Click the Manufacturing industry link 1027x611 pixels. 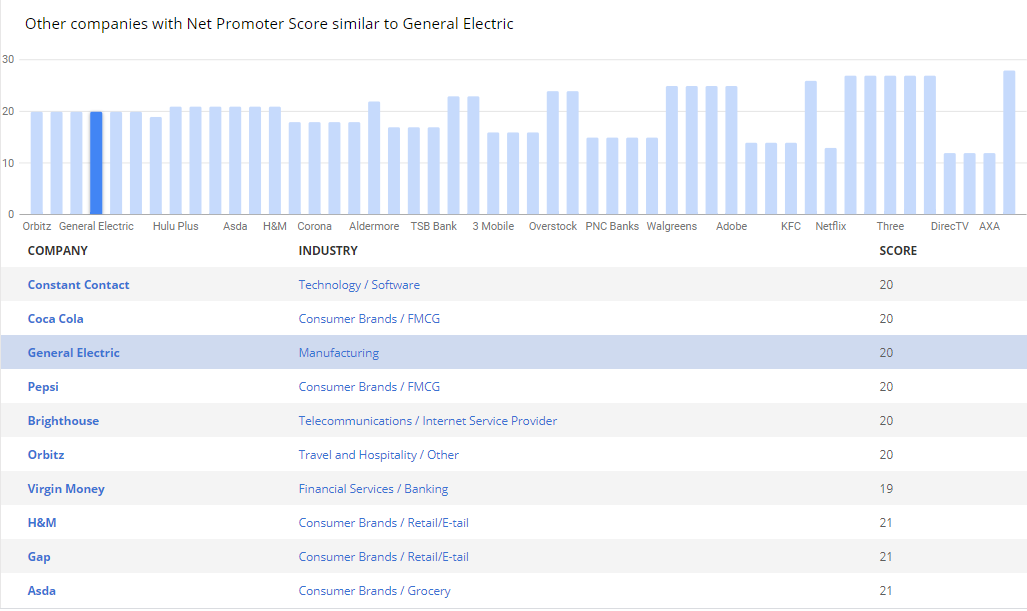point(338,353)
